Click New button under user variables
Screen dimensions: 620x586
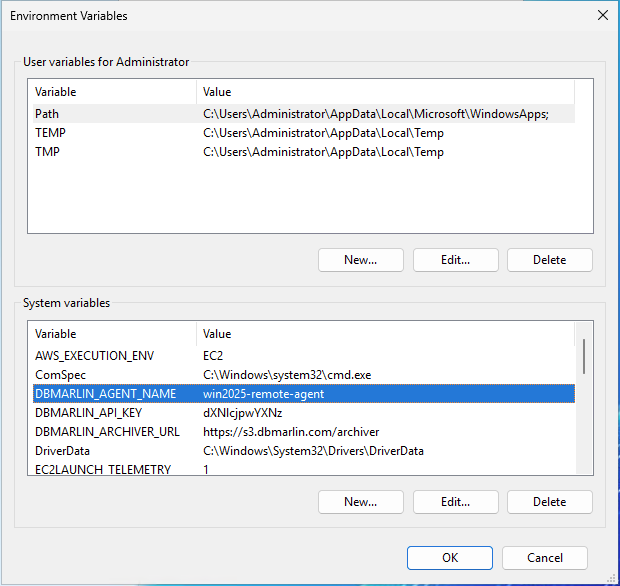pos(360,260)
